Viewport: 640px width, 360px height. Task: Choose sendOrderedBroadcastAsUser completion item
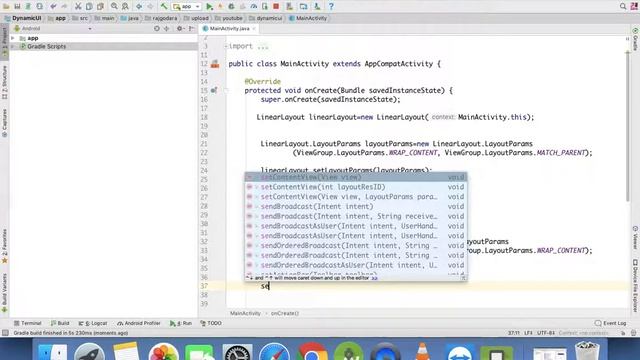pyautogui.click(x=356, y=265)
